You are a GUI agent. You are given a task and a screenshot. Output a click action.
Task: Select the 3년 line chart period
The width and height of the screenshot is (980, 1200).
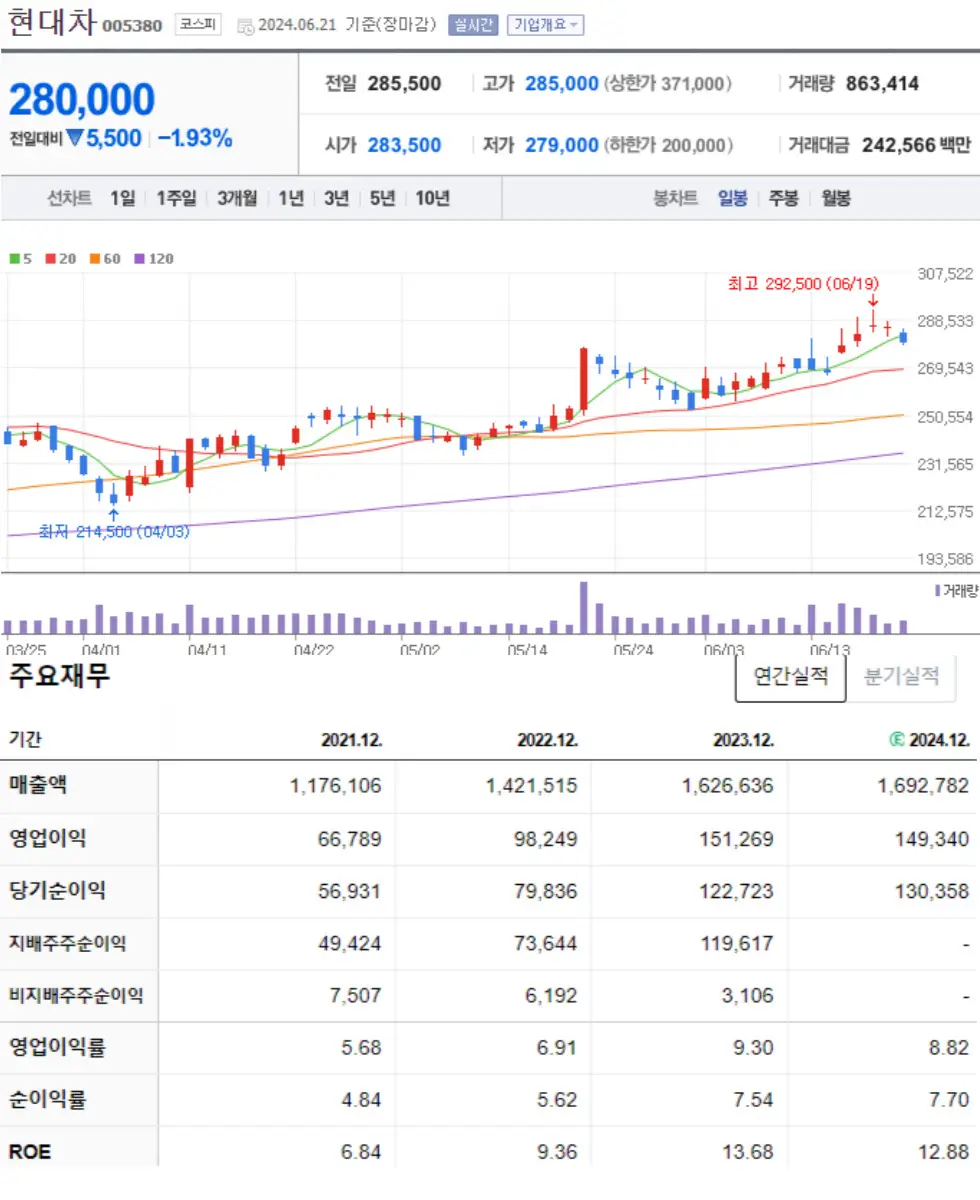(x=337, y=198)
